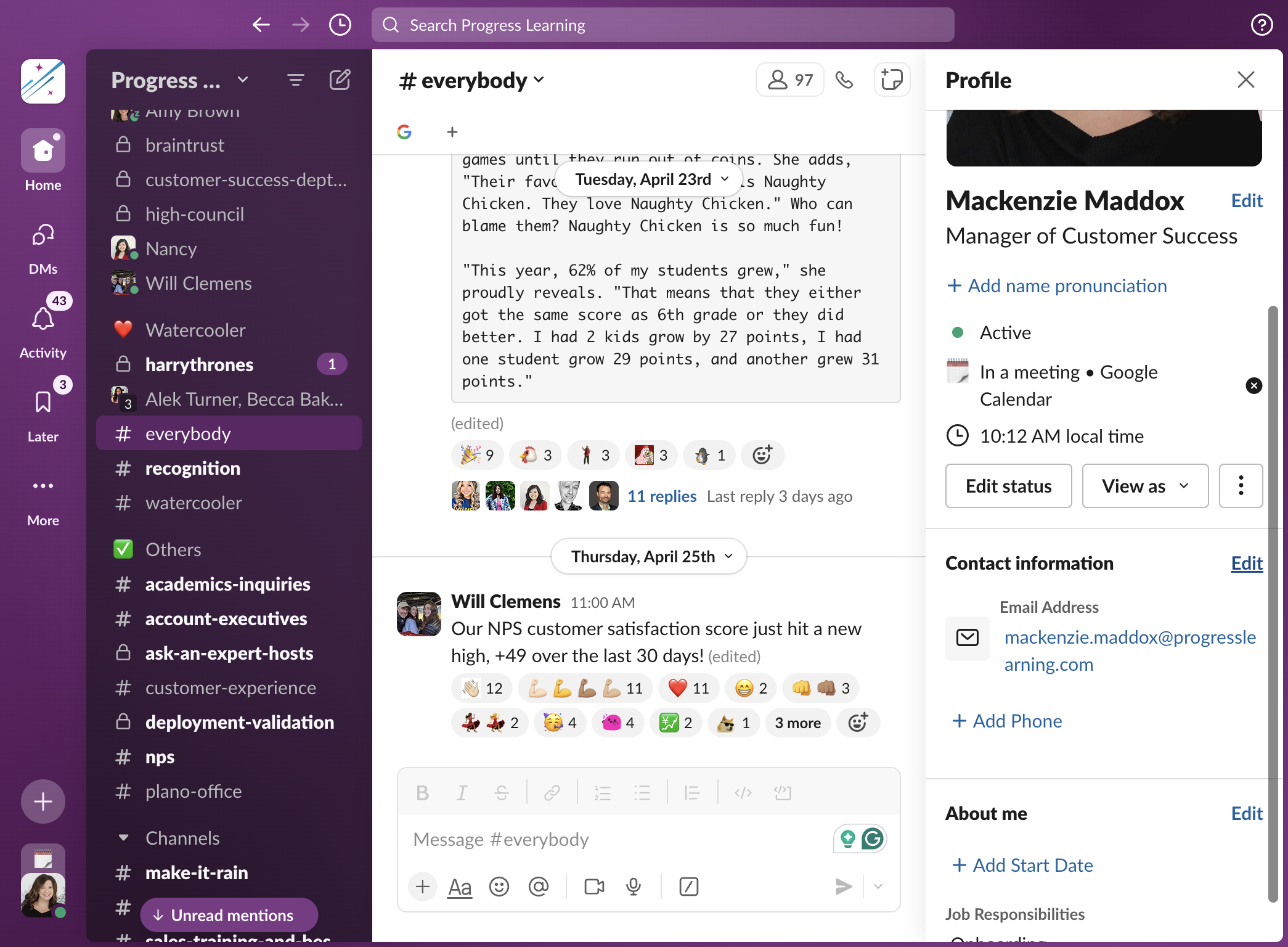
Task: View the 11 replies thread
Action: 662,496
